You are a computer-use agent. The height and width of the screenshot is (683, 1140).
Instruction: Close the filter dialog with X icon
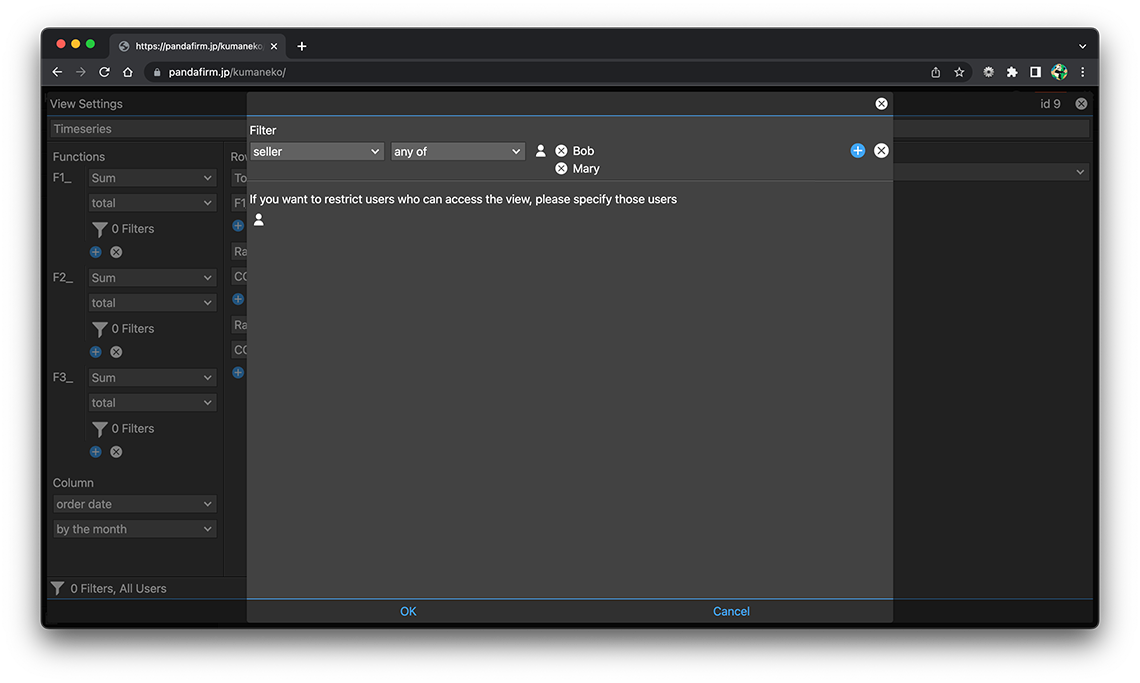pyautogui.click(x=881, y=104)
